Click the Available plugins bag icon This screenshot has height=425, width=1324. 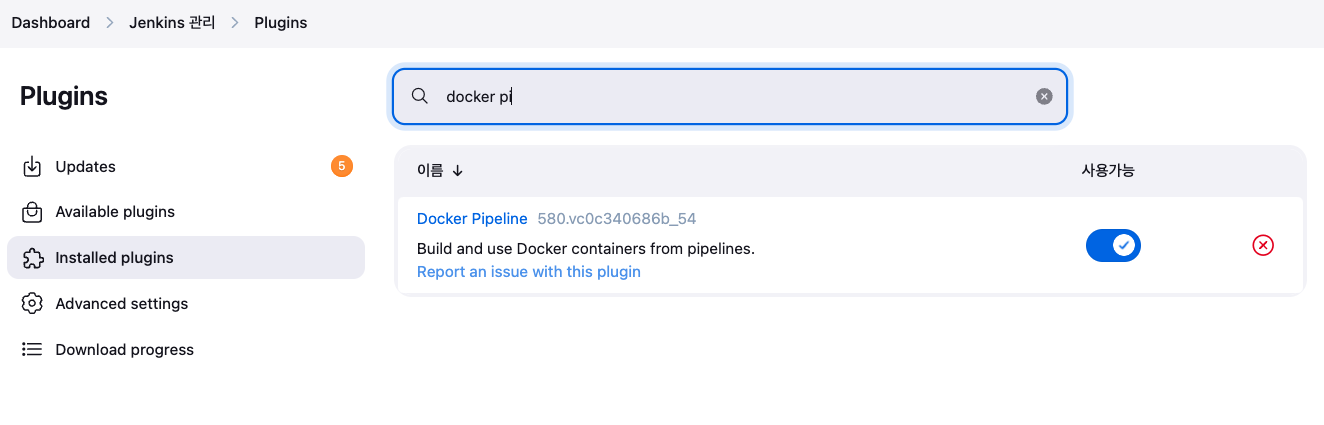point(32,212)
